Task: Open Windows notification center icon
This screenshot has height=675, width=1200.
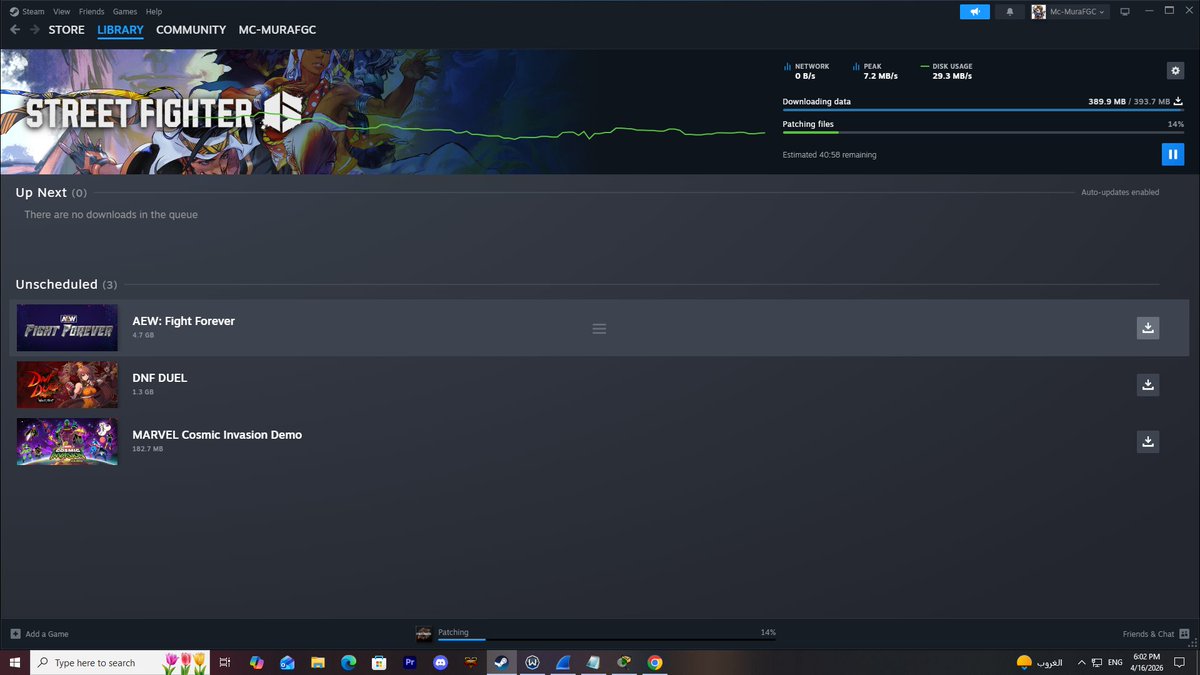Action: tap(1180, 662)
